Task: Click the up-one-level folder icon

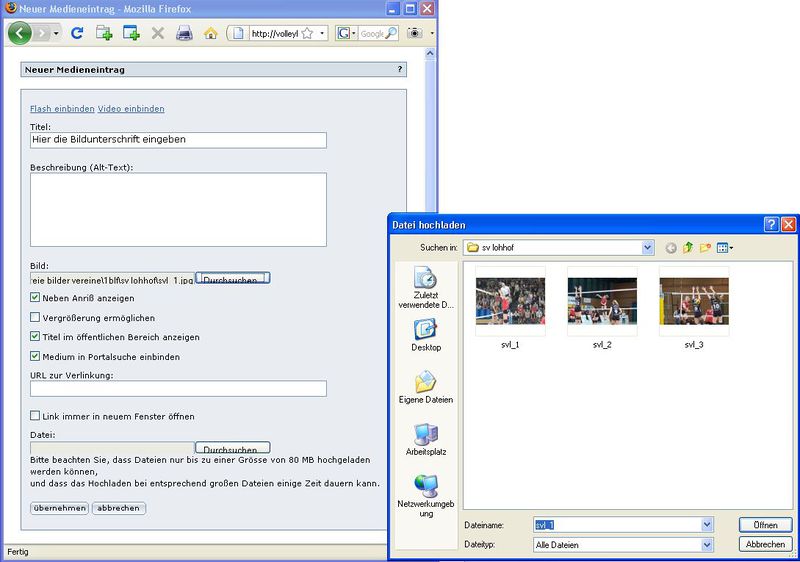Action: coord(688,247)
